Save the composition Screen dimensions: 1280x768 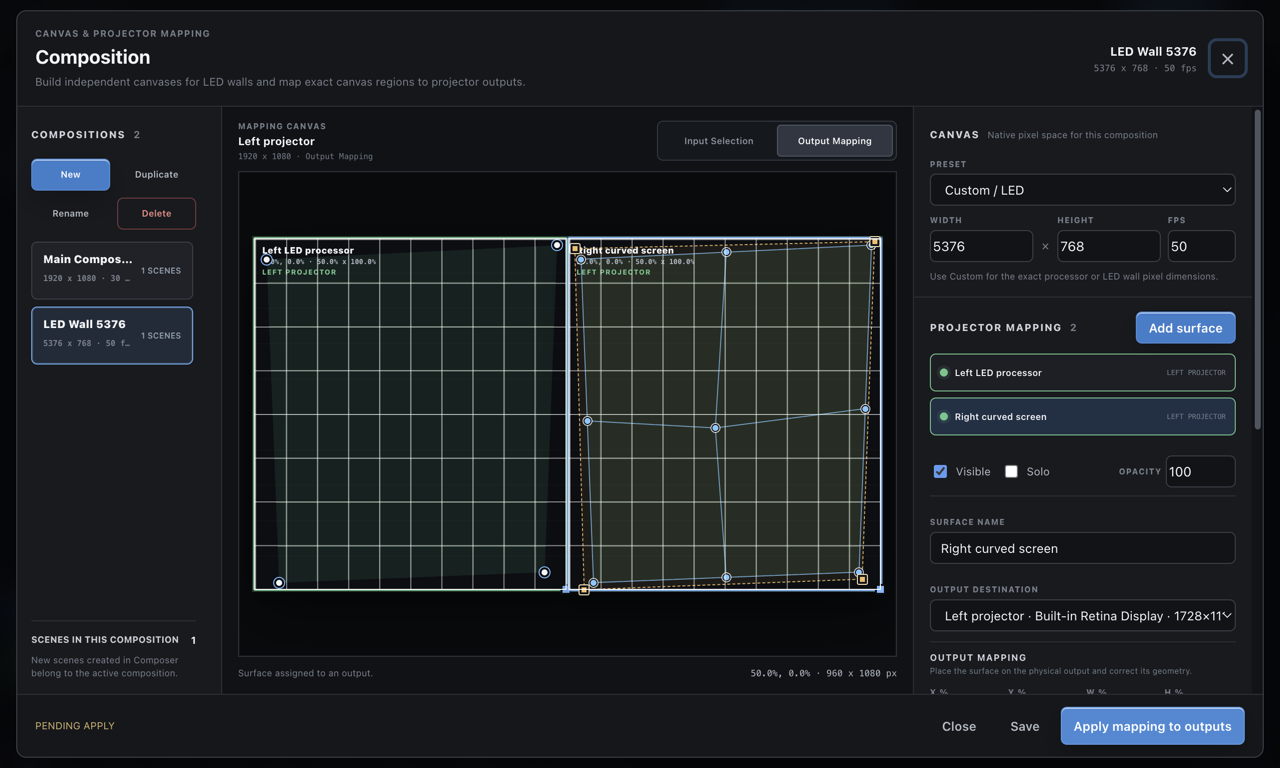(1024, 726)
